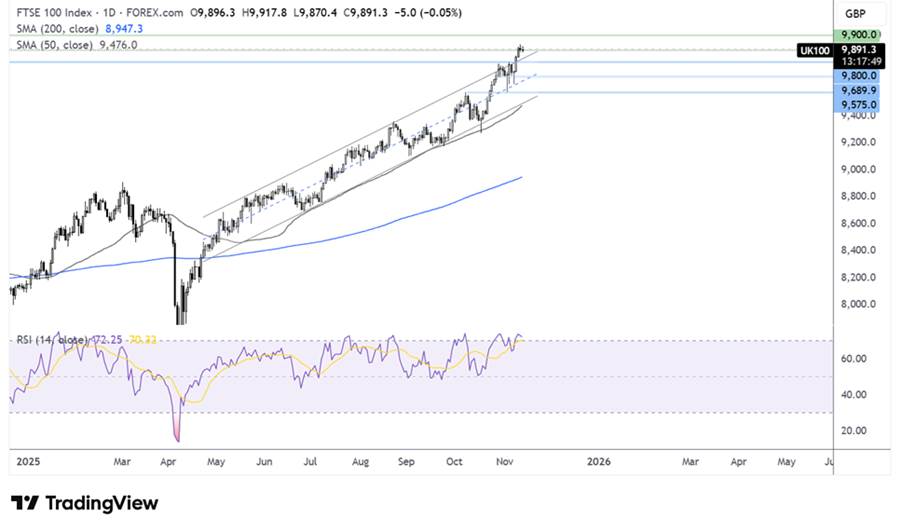Click the FTSE 100 Index symbol title

(x=48, y=14)
